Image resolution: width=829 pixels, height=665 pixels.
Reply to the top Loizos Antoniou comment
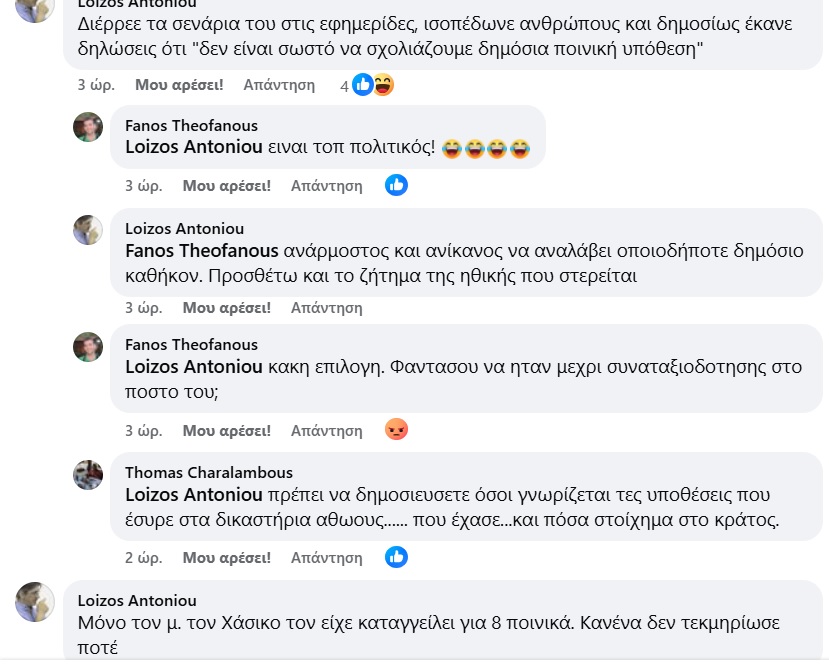coord(279,85)
